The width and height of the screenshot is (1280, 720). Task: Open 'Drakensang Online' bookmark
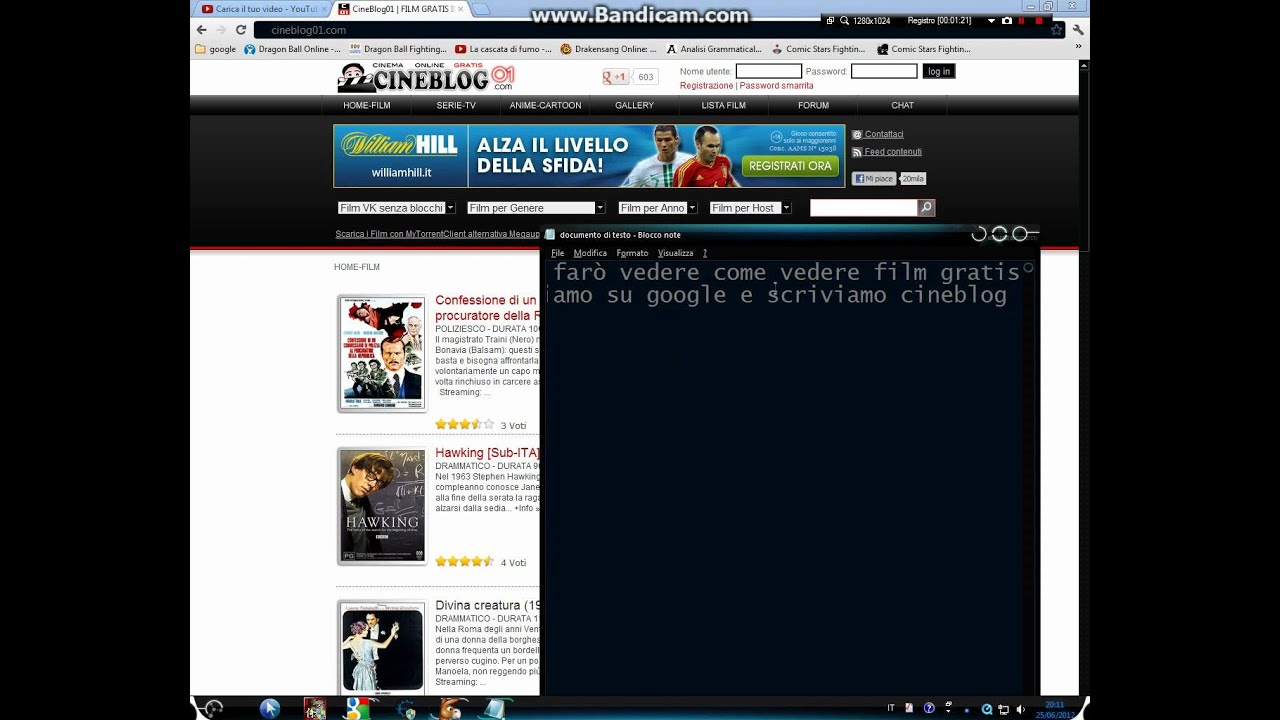pyautogui.click(x=609, y=49)
